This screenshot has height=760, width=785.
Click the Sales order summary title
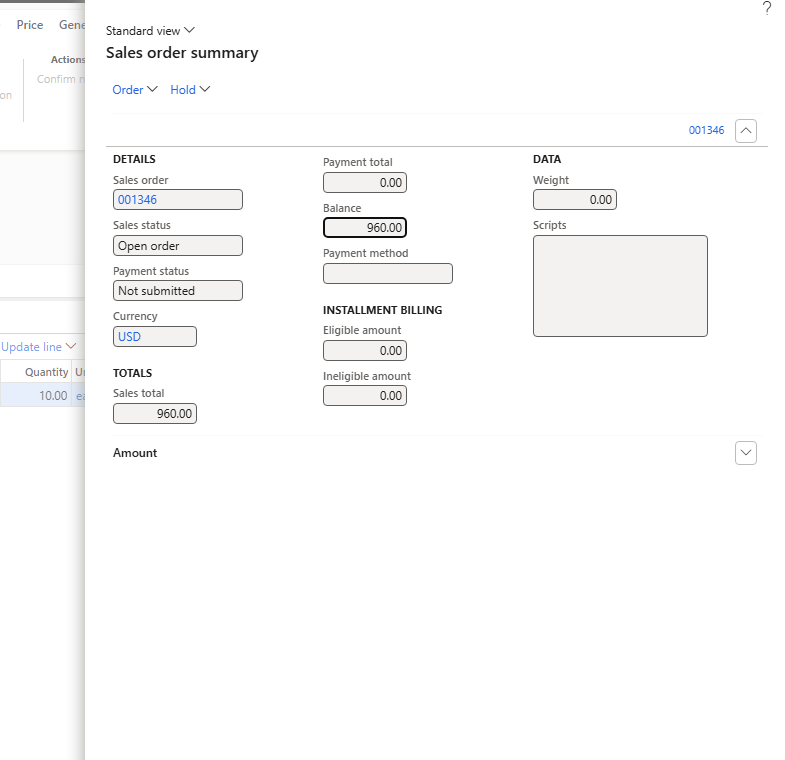tap(182, 53)
